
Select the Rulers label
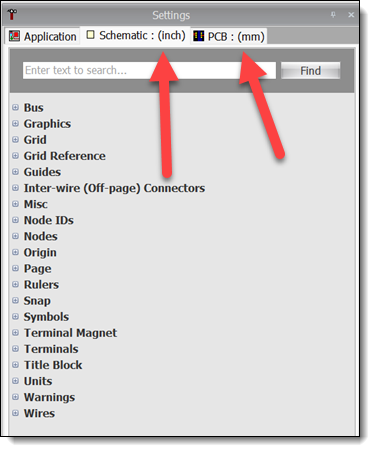tap(41, 285)
